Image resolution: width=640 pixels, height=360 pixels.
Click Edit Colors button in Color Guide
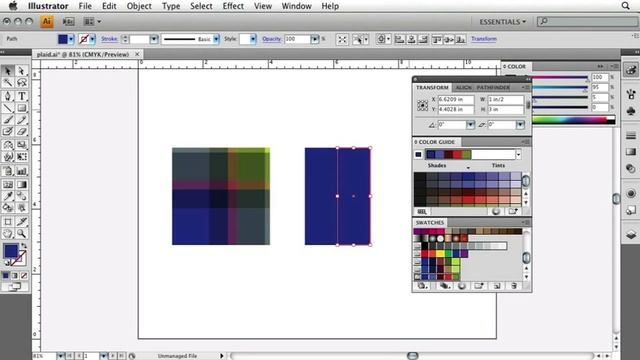pyautogui.click(x=496, y=211)
